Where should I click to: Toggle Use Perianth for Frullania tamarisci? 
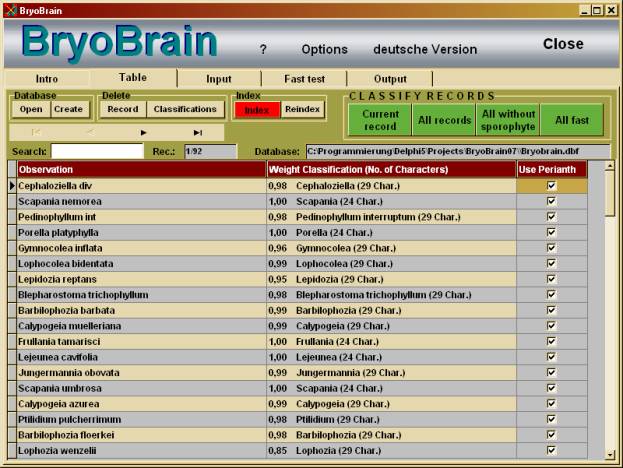click(550, 341)
